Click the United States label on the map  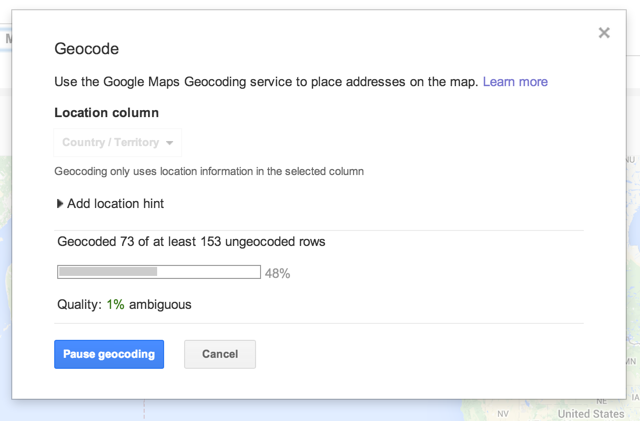[x=591, y=414]
